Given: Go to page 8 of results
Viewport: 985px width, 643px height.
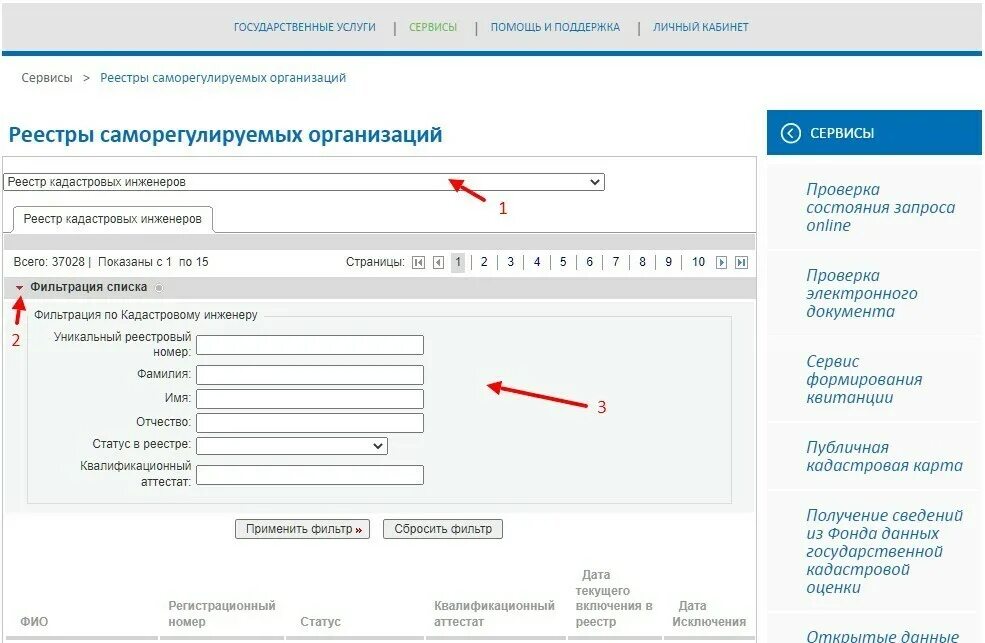Looking at the screenshot, I should point(642,262).
